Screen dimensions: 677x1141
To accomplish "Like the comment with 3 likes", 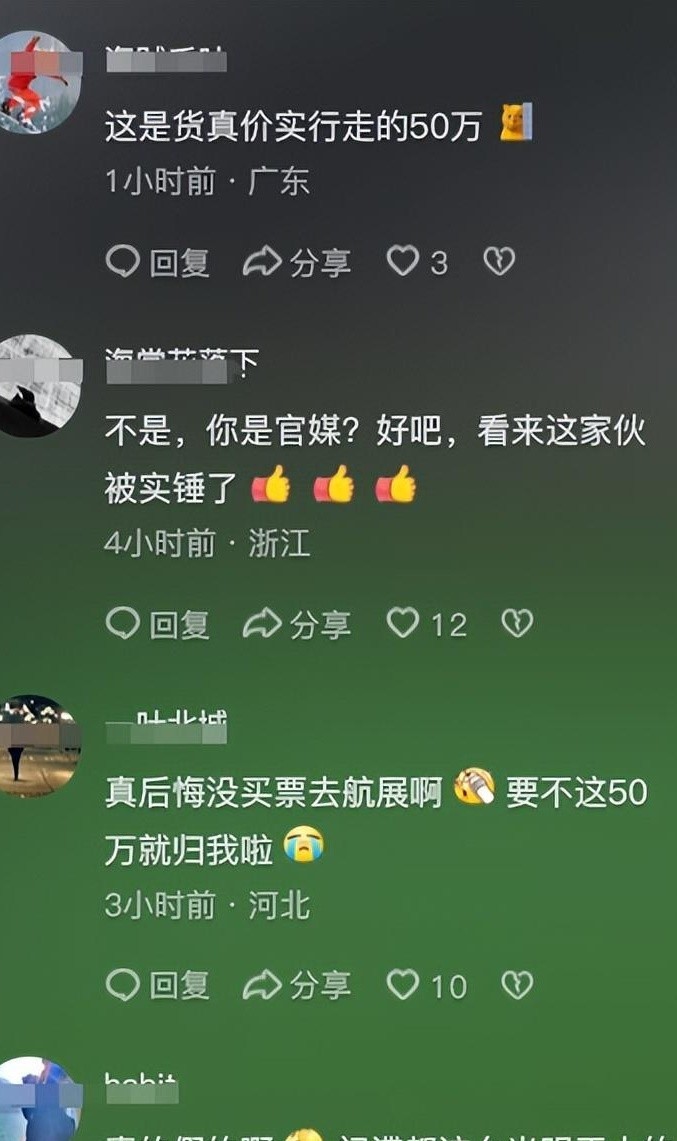I will (x=416, y=262).
